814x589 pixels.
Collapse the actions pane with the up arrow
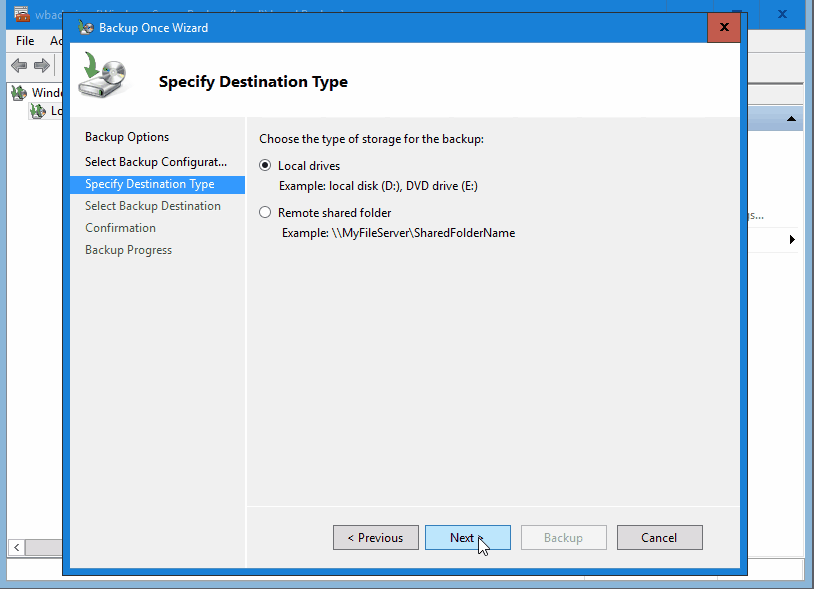pyautogui.click(x=792, y=118)
